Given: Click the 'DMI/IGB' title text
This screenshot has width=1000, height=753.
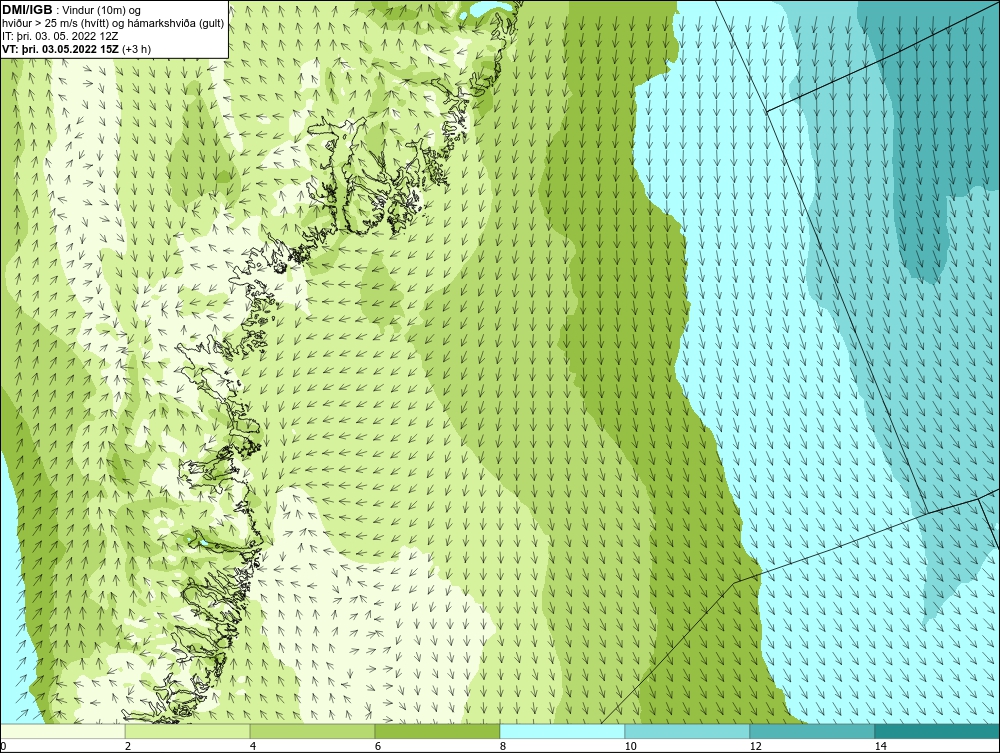Looking at the screenshot, I should [27, 10].
